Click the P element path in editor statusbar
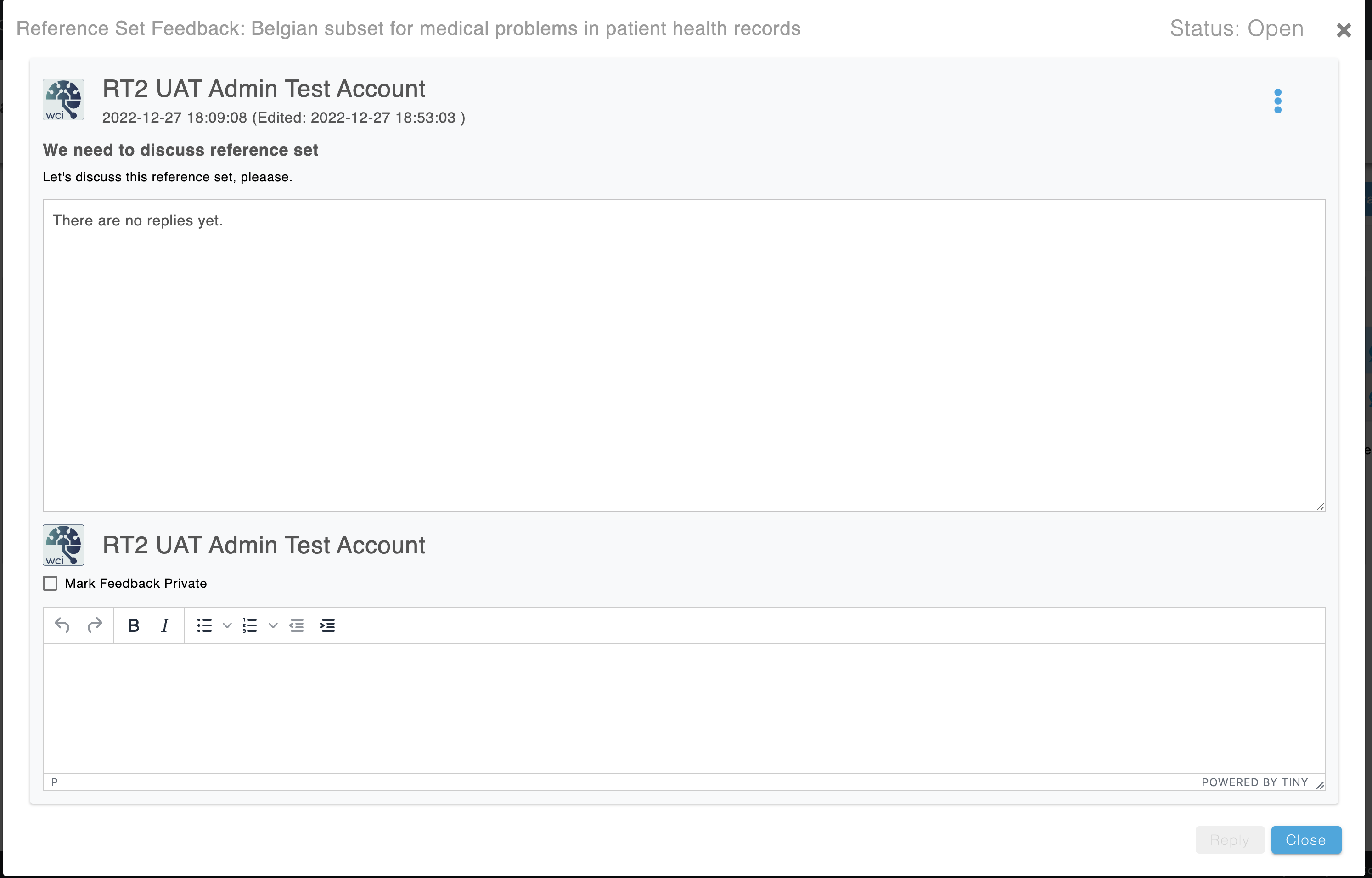The image size is (1372, 878). [x=54, y=782]
